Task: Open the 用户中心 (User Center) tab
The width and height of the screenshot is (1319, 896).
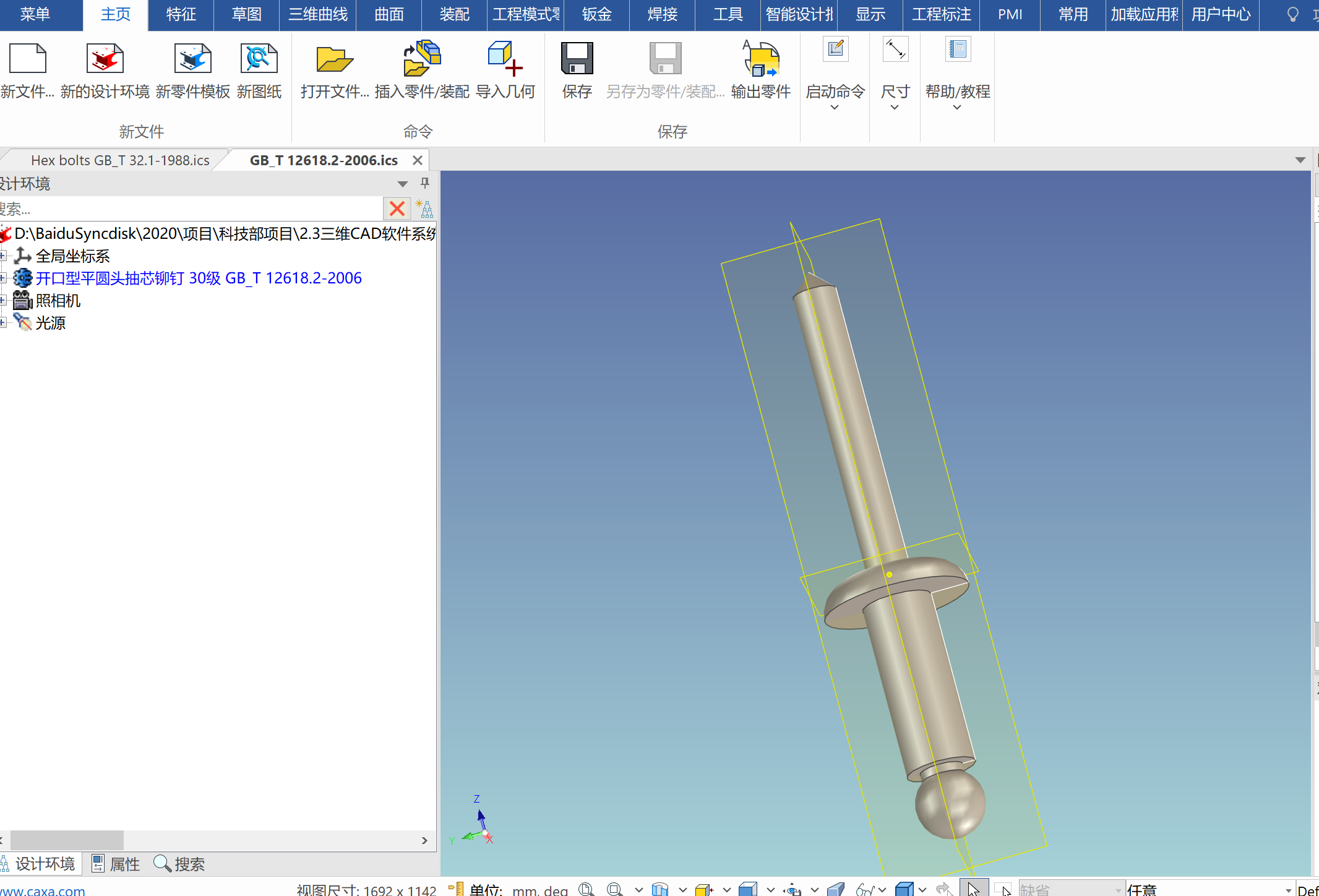Action: [1221, 14]
